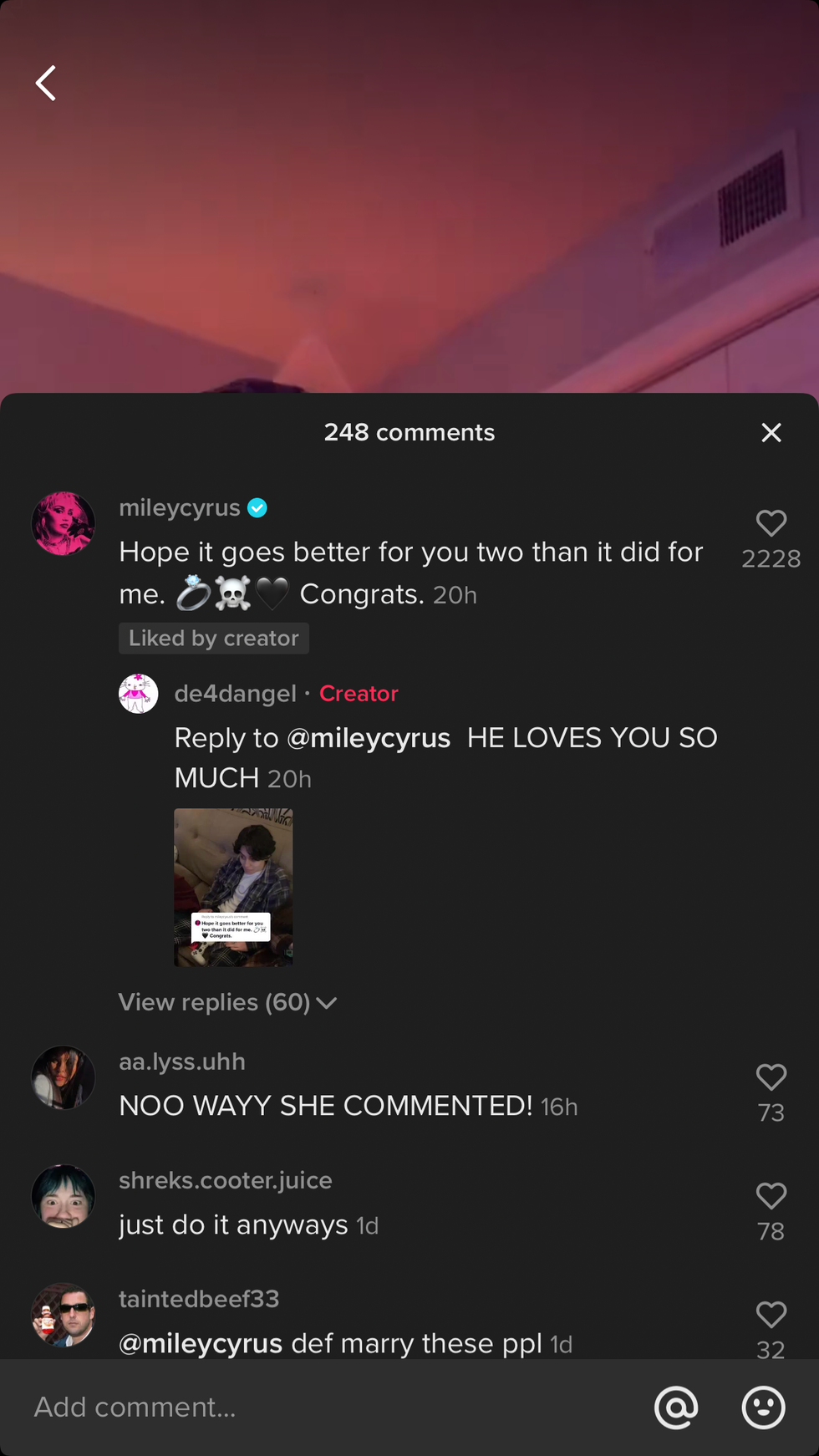This screenshot has height=1456, width=819.
Task: Open mileycyrus profile picture
Action: click(x=64, y=524)
